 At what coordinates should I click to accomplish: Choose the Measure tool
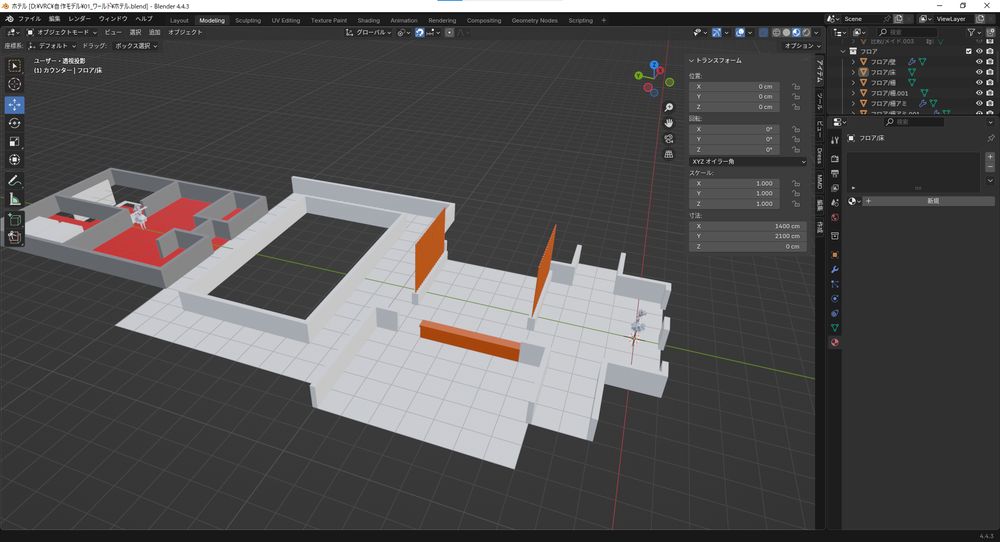(15, 199)
